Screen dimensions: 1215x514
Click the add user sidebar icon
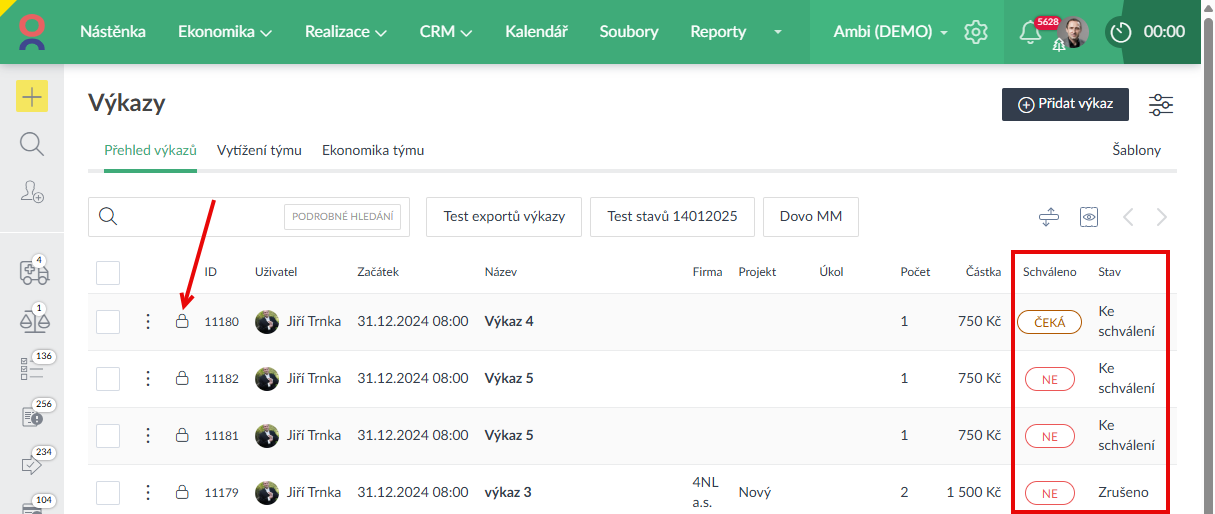[32, 193]
